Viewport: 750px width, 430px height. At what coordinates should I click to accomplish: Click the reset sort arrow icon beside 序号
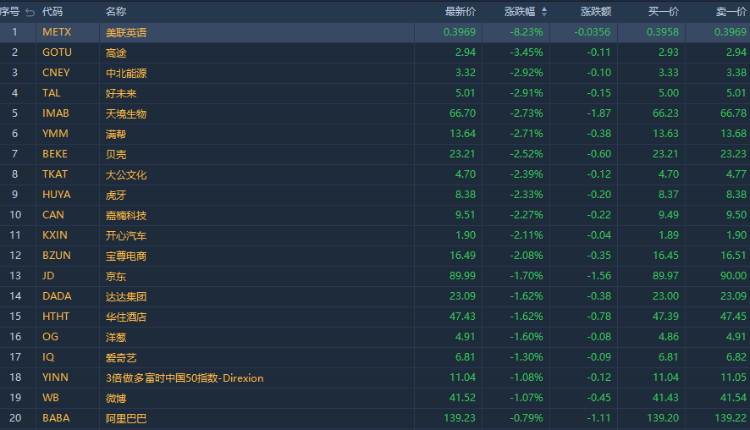(30, 12)
